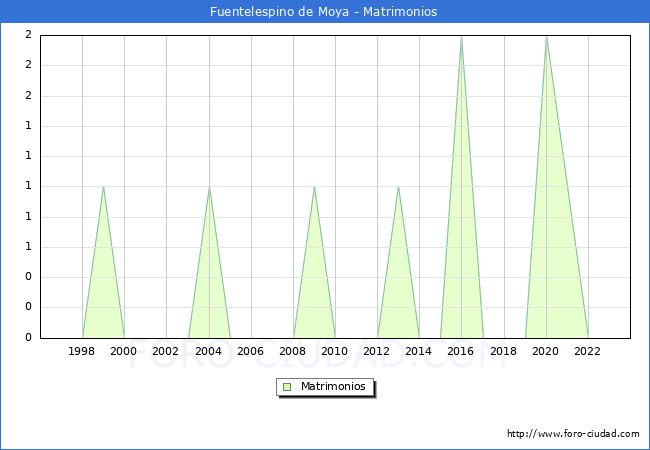Viewport: 650px width, 450px height.
Task: Select the 2006 x-axis label
Action: (x=250, y=351)
